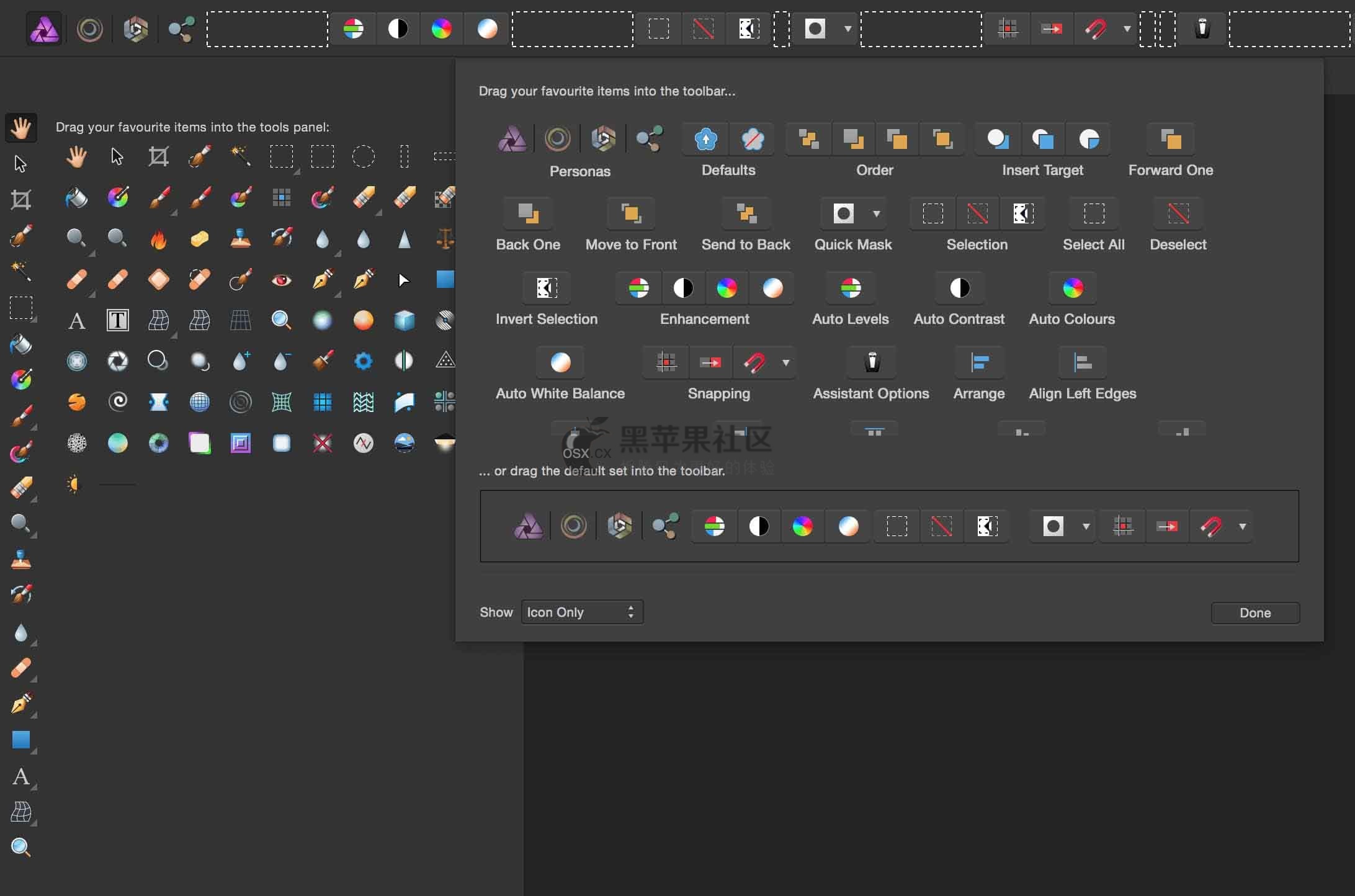Pick the Elliptical Marquee tool in grid
Image resolution: width=1355 pixels, height=896 pixels.
pos(363,157)
